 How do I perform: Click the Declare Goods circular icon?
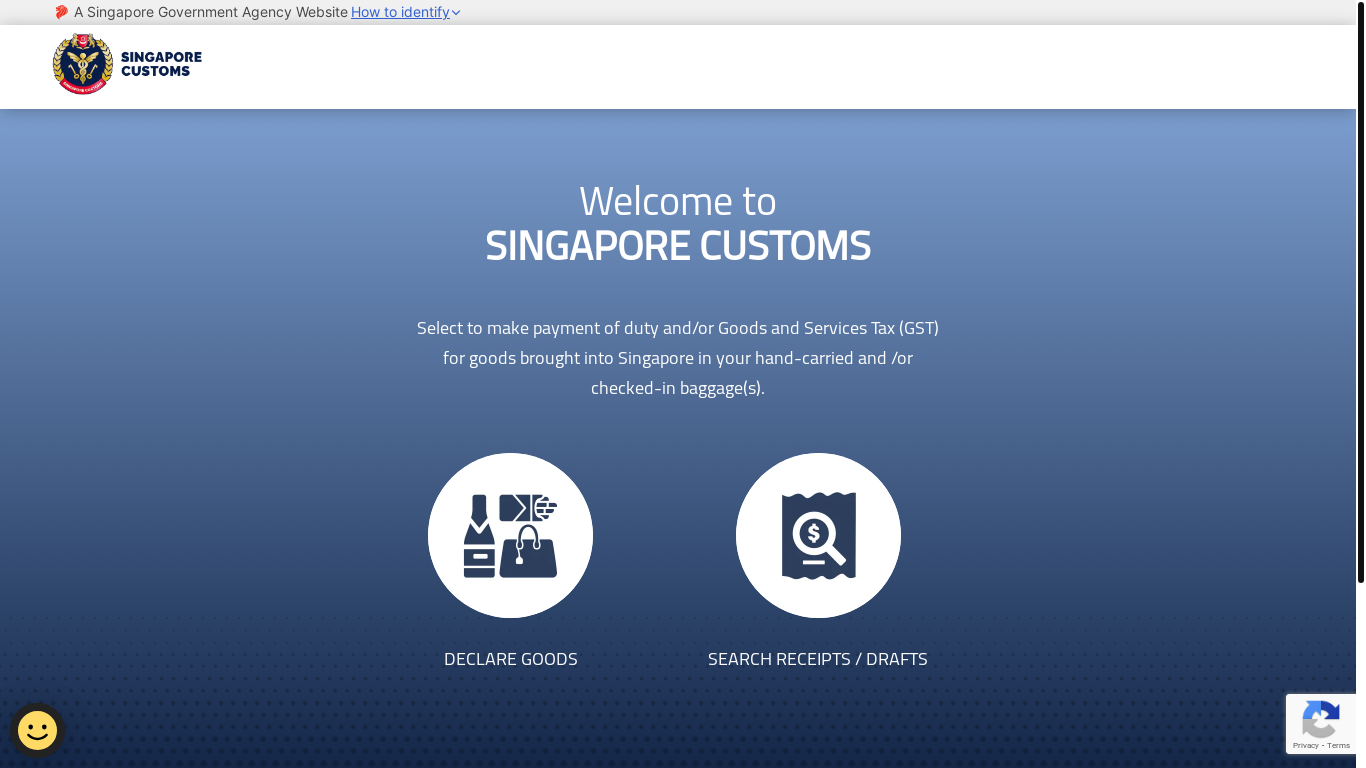point(510,535)
